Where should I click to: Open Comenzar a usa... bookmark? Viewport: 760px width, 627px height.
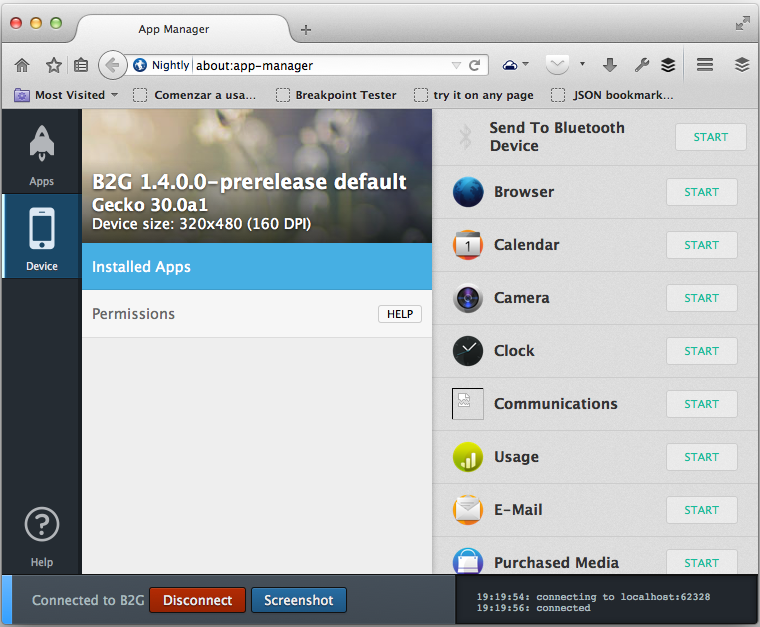tap(194, 95)
